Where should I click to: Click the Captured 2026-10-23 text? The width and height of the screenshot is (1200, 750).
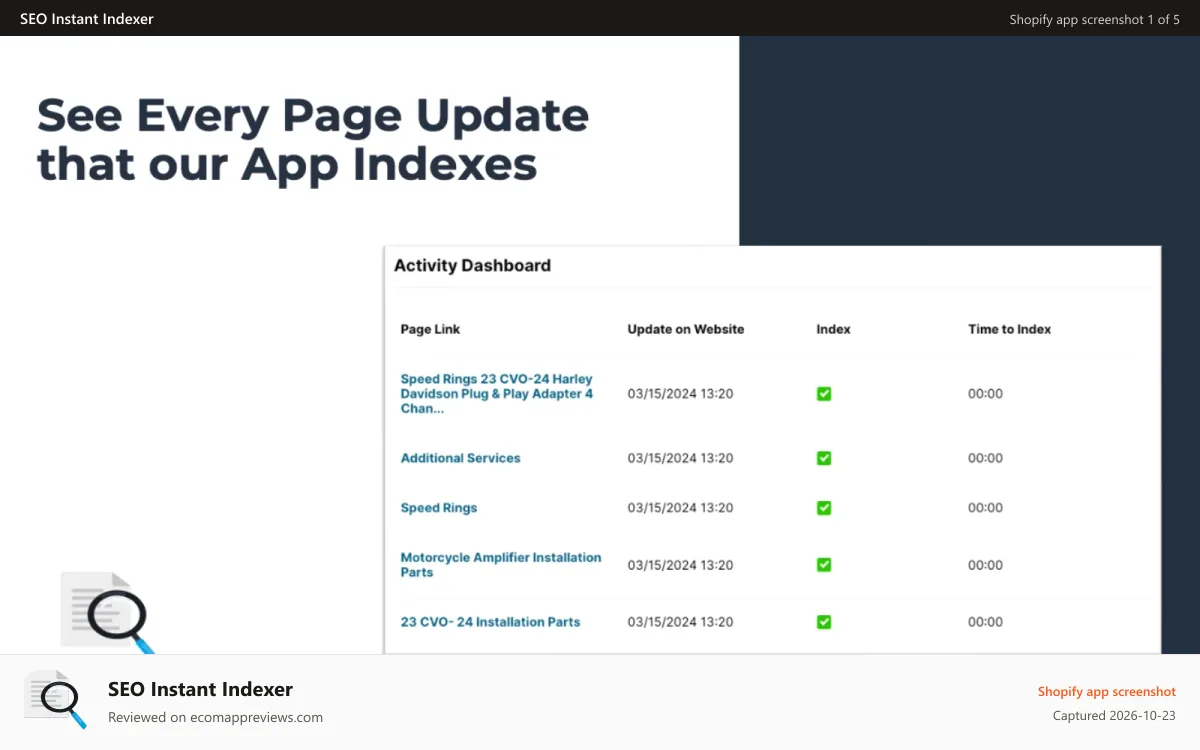pyautogui.click(x=1114, y=715)
